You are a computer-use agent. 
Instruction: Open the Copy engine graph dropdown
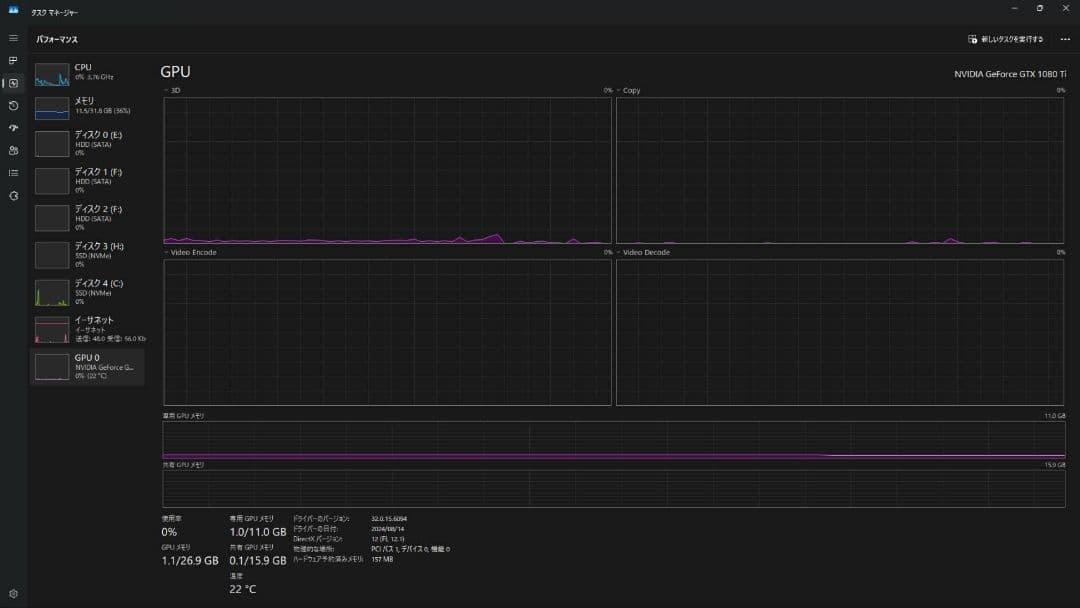pos(628,90)
